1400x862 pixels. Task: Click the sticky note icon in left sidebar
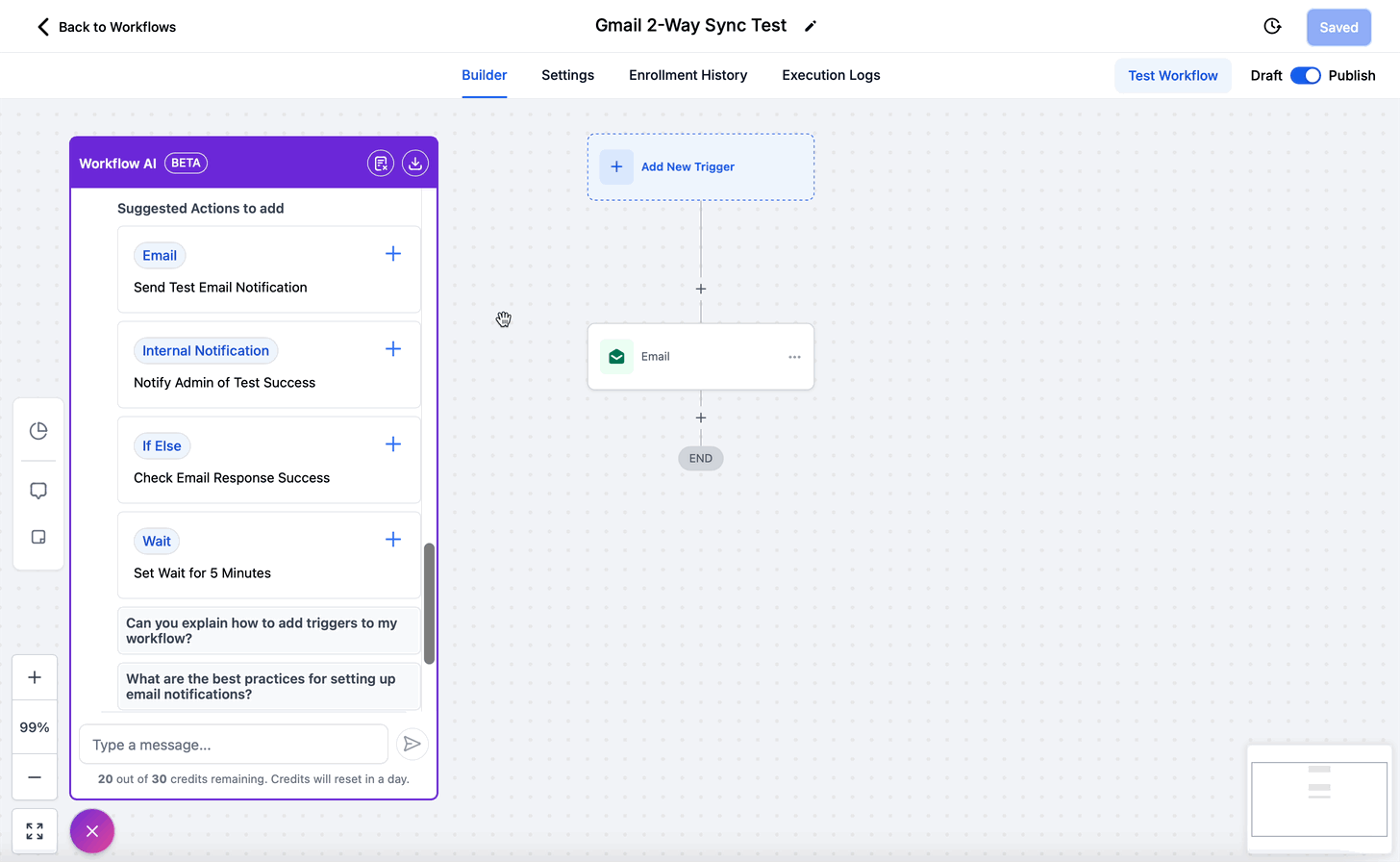38,537
